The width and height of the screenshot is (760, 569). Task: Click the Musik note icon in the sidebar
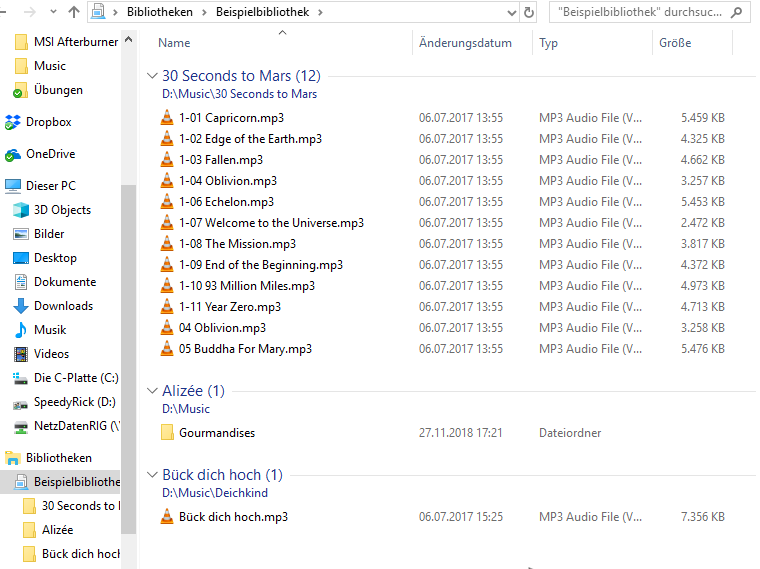(21, 330)
